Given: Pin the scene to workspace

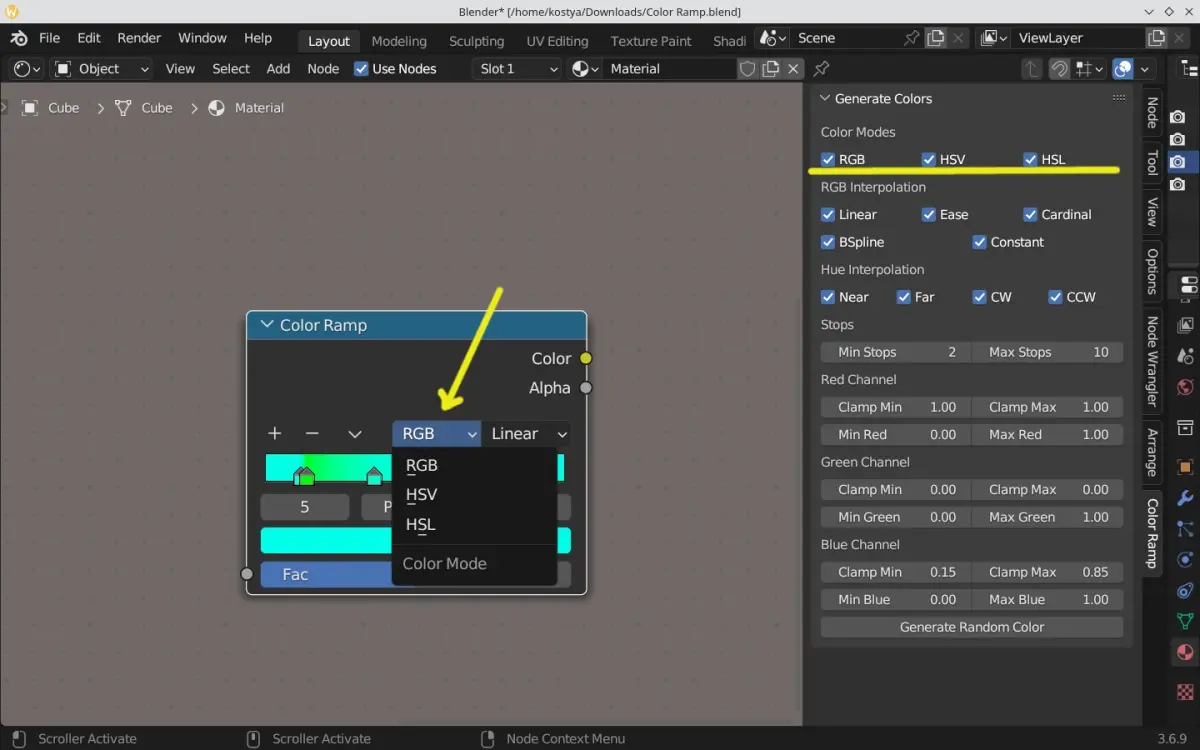Looking at the screenshot, I should (x=912, y=38).
